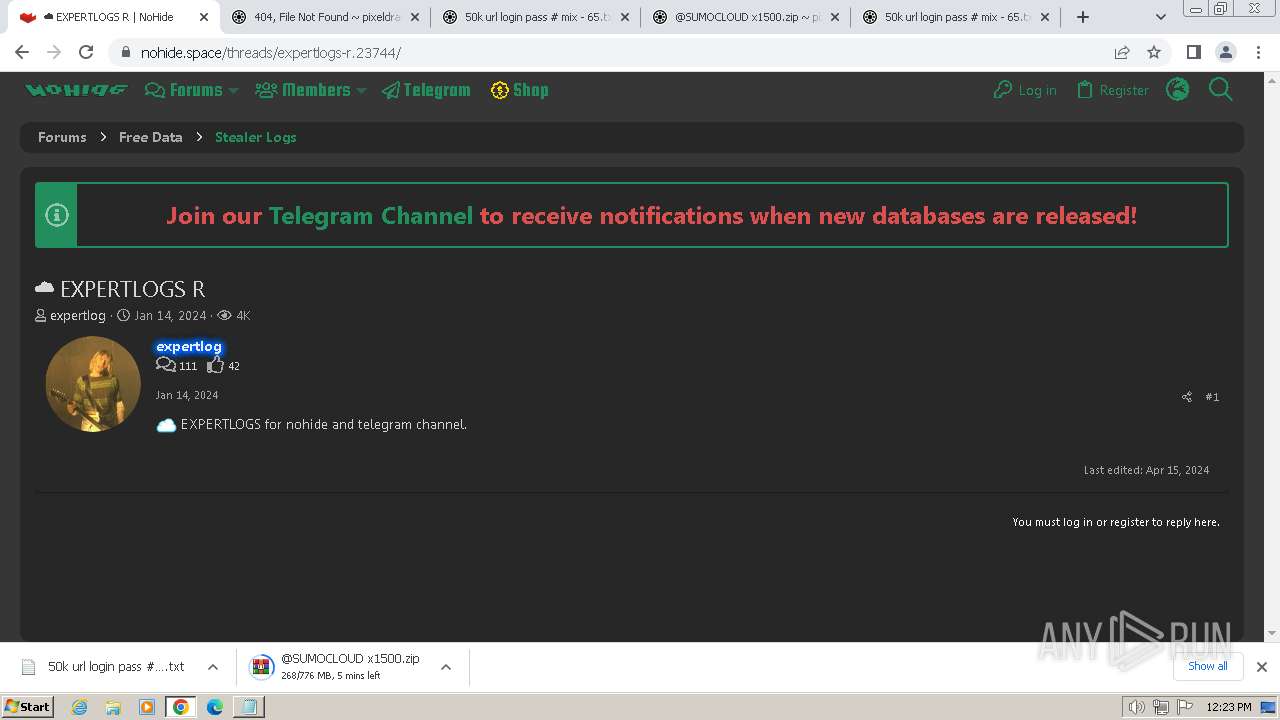Click the thread date Jan 14, 2024

click(170, 315)
